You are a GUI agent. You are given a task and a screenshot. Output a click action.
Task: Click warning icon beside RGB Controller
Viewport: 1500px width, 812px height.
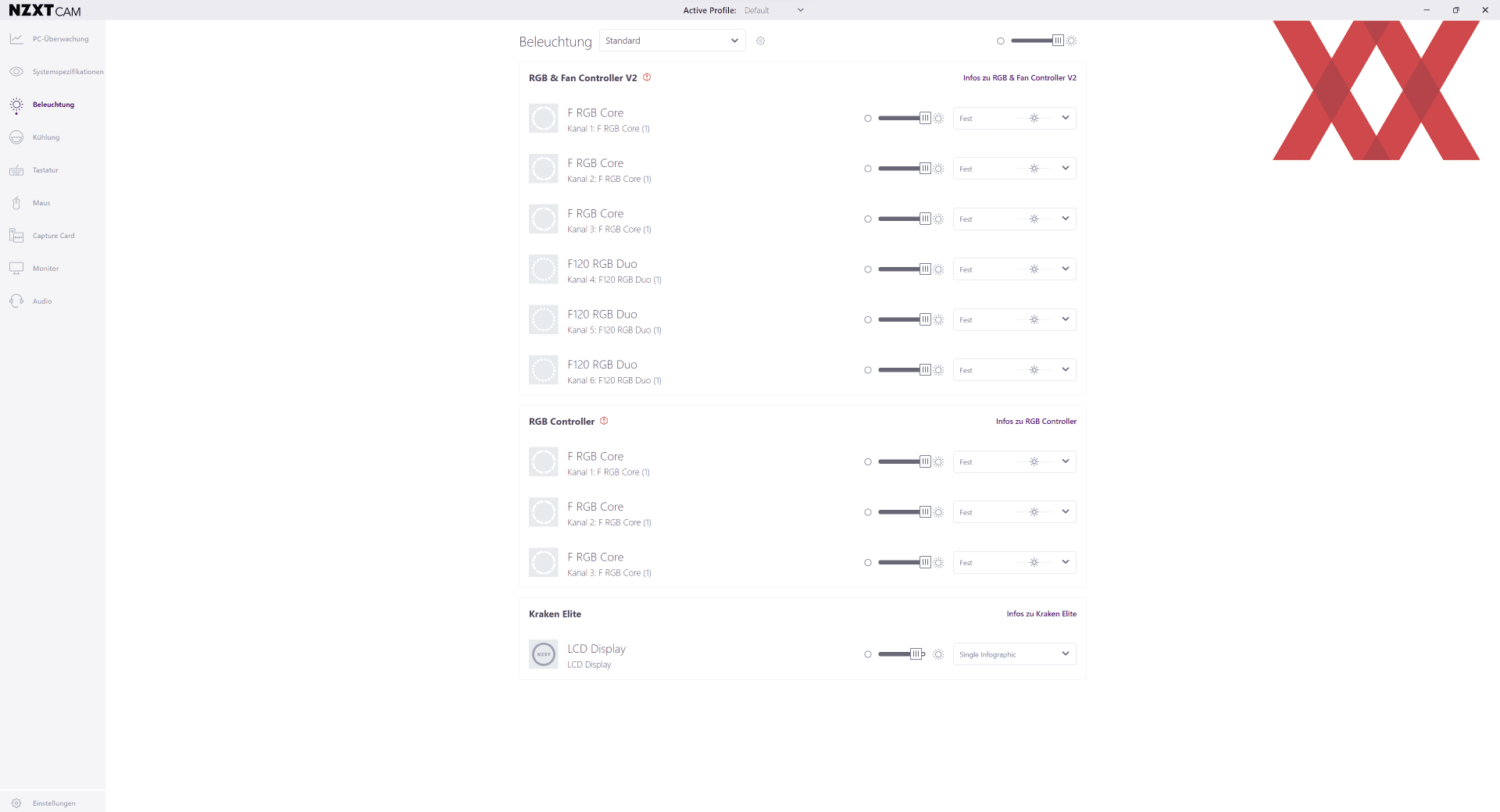click(604, 421)
